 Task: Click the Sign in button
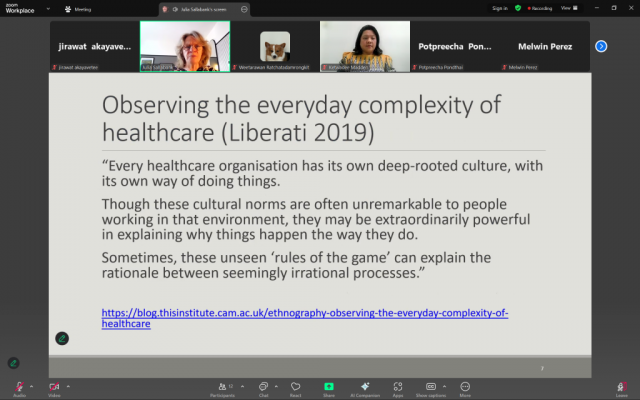coord(500,8)
